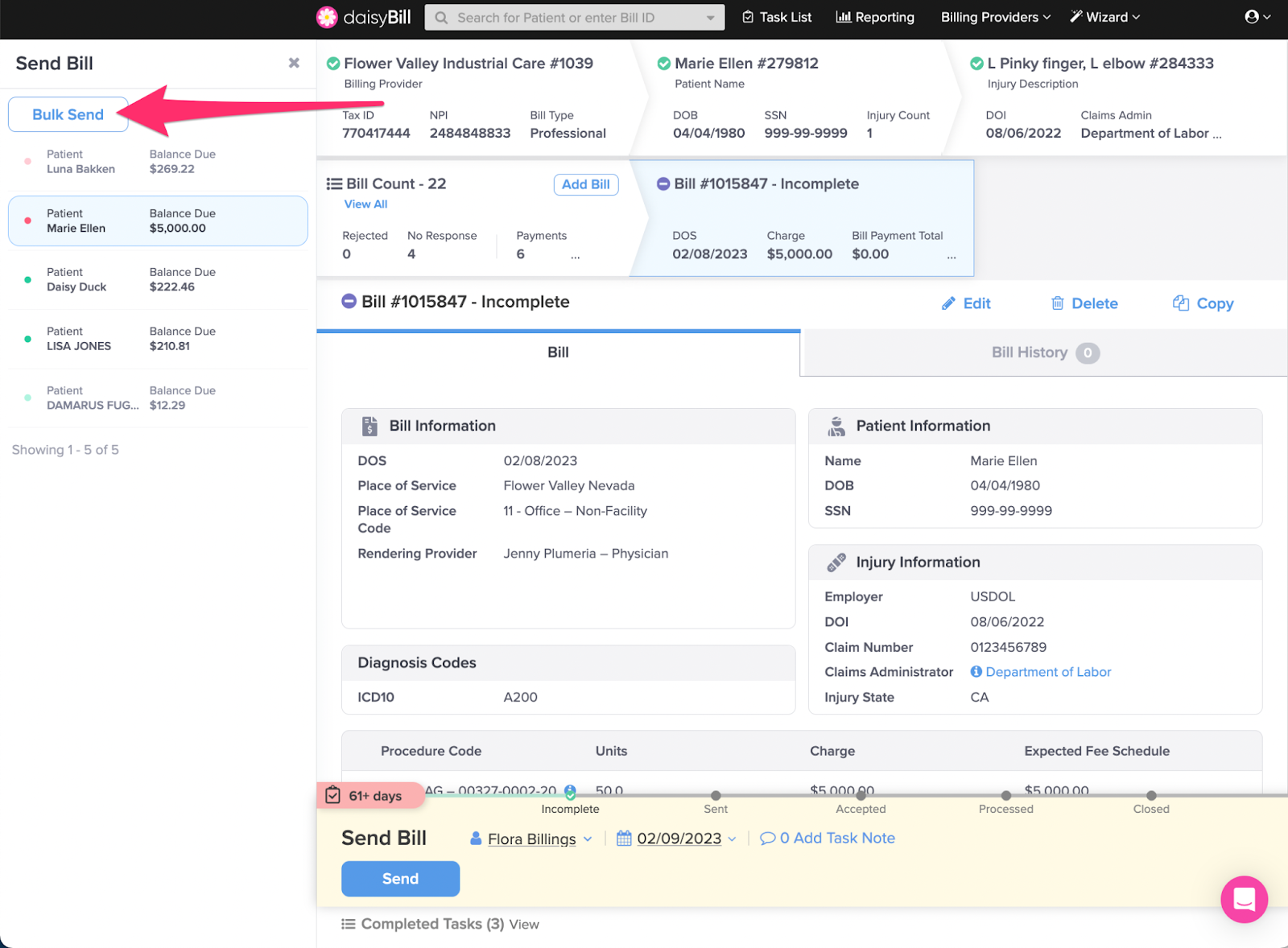View completed tasks link

pos(523,925)
